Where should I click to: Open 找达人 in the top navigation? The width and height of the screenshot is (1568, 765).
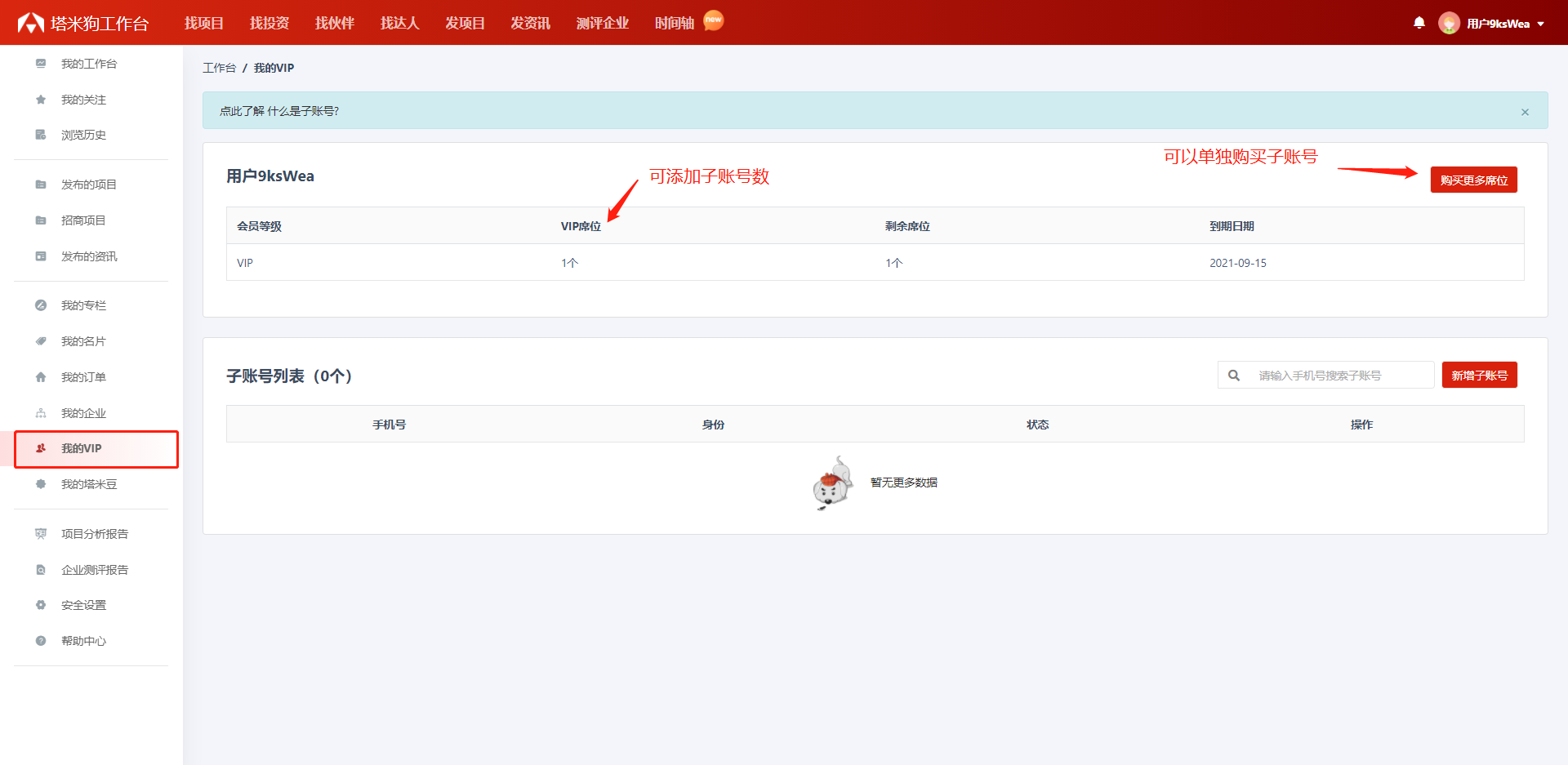point(400,23)
